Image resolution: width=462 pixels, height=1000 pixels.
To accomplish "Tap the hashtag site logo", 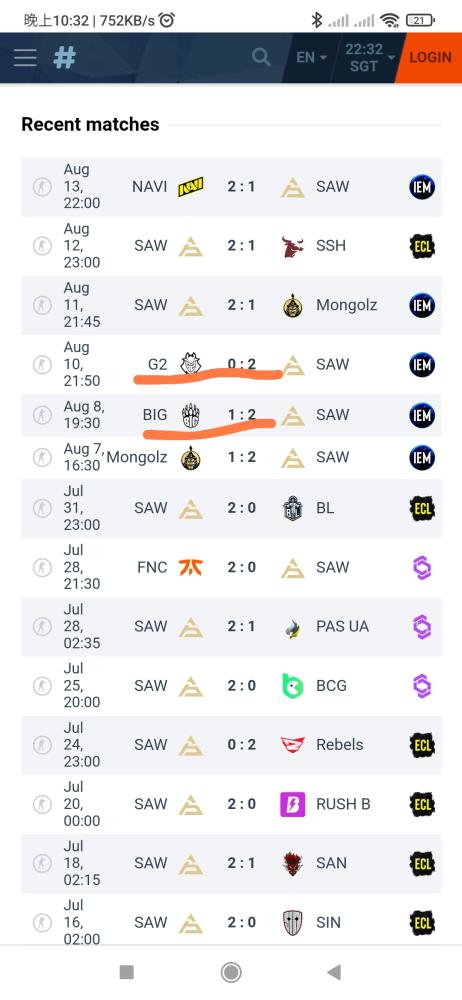I will pyautogui.click(x=64, y=57).
